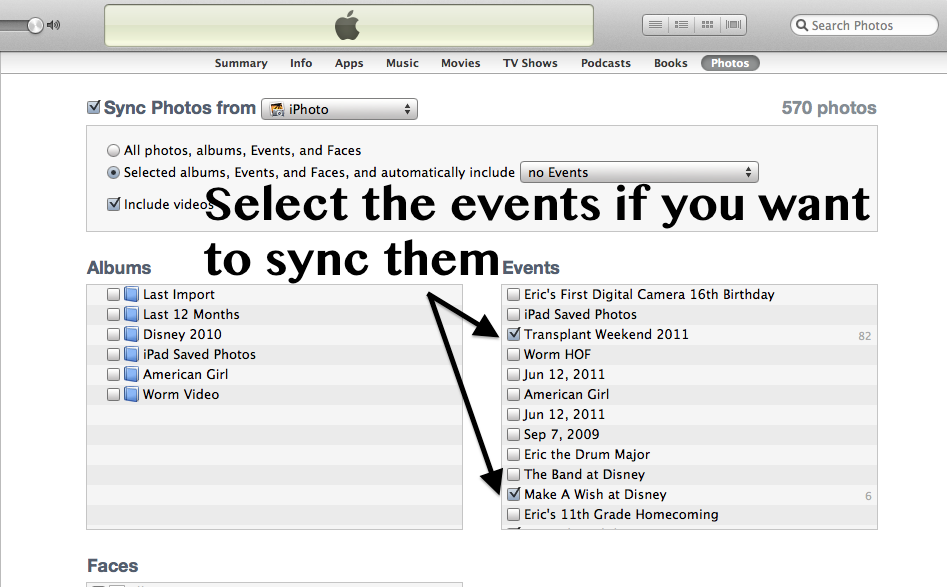
Task: Toggle the Sync Photos from checkbox
Action: 94,107
